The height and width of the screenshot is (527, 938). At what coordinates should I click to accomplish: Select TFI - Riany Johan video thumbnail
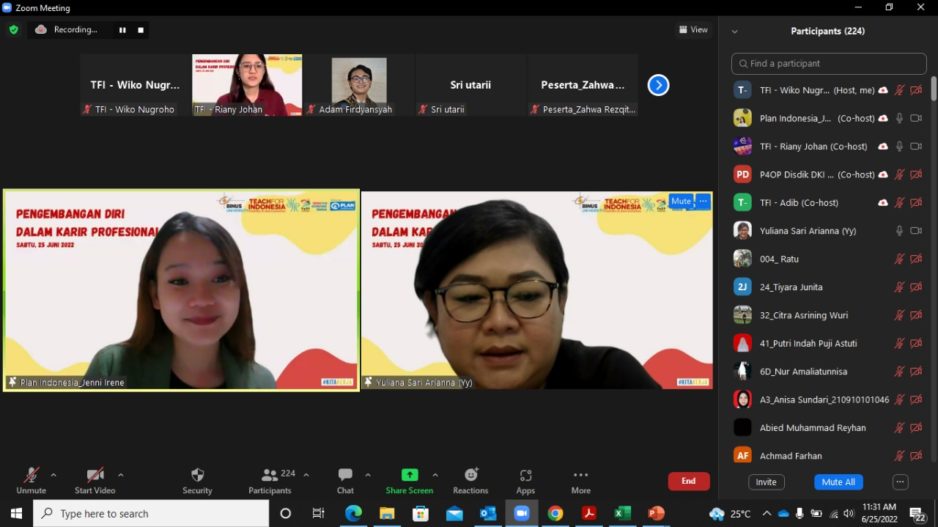(x=247, y=85)
